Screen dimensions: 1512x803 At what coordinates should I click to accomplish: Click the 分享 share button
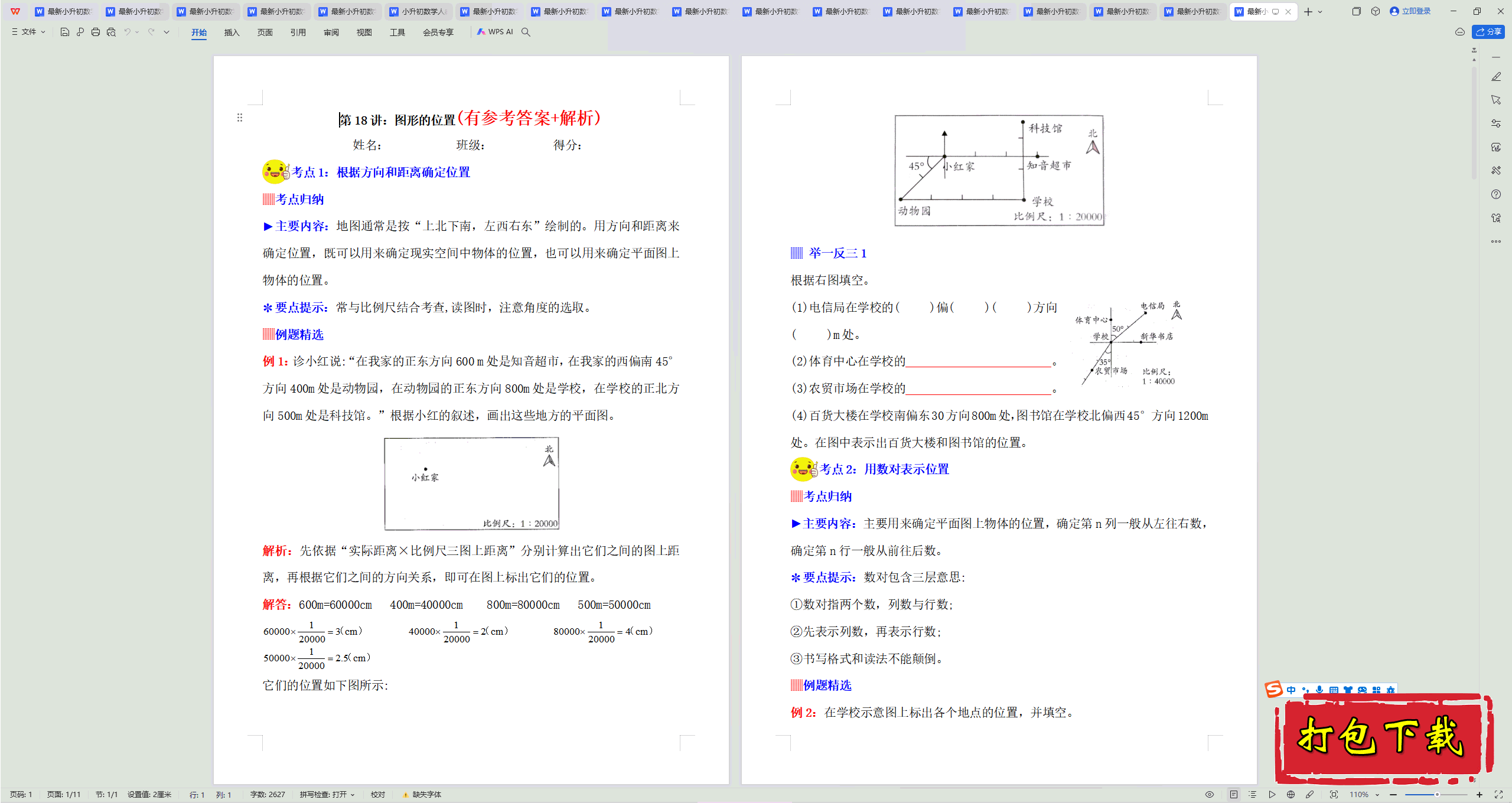point(1488,32)
